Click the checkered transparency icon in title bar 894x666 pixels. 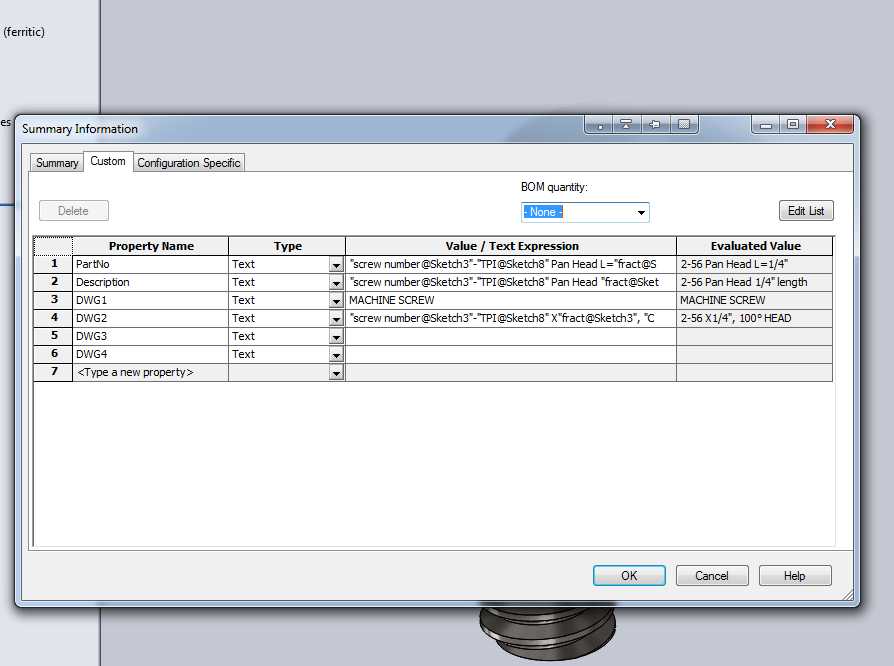[x=684, y=124]
